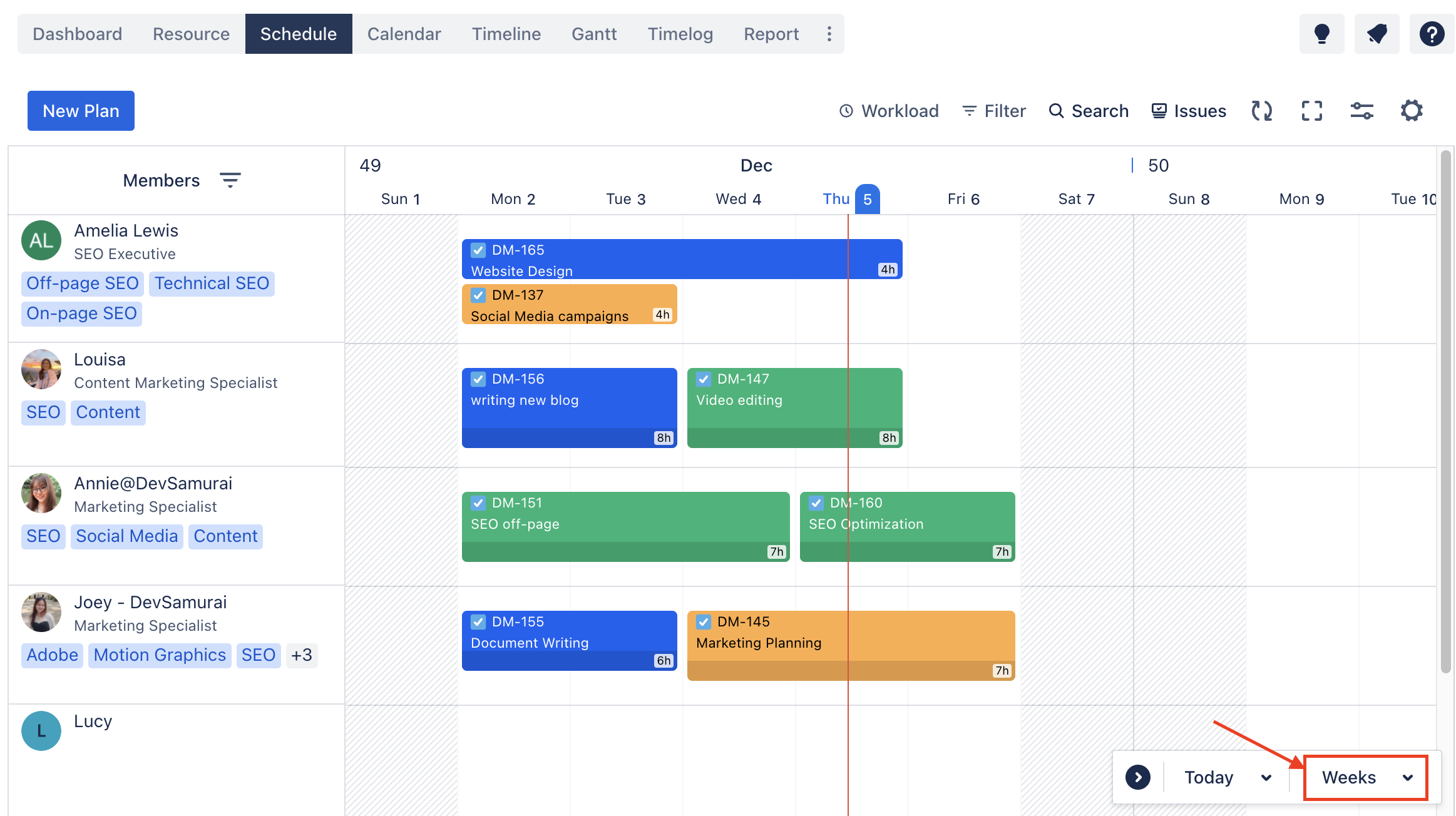The image size is (1456, 816).
Task: Enter fullscreen mode via expand icon
Action: tap(1311, 111)
